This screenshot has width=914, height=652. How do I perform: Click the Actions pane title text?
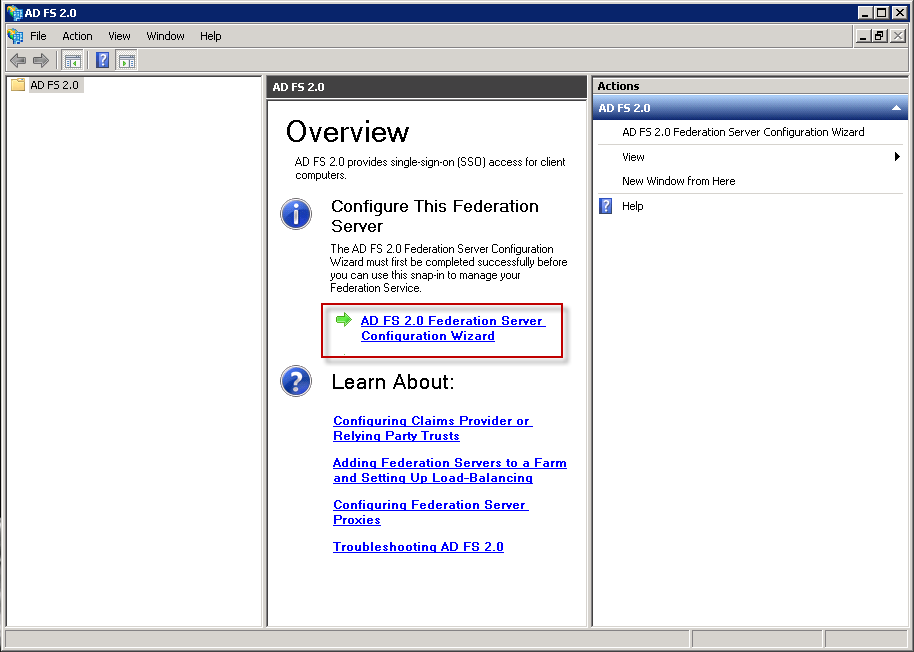(618, 86)
